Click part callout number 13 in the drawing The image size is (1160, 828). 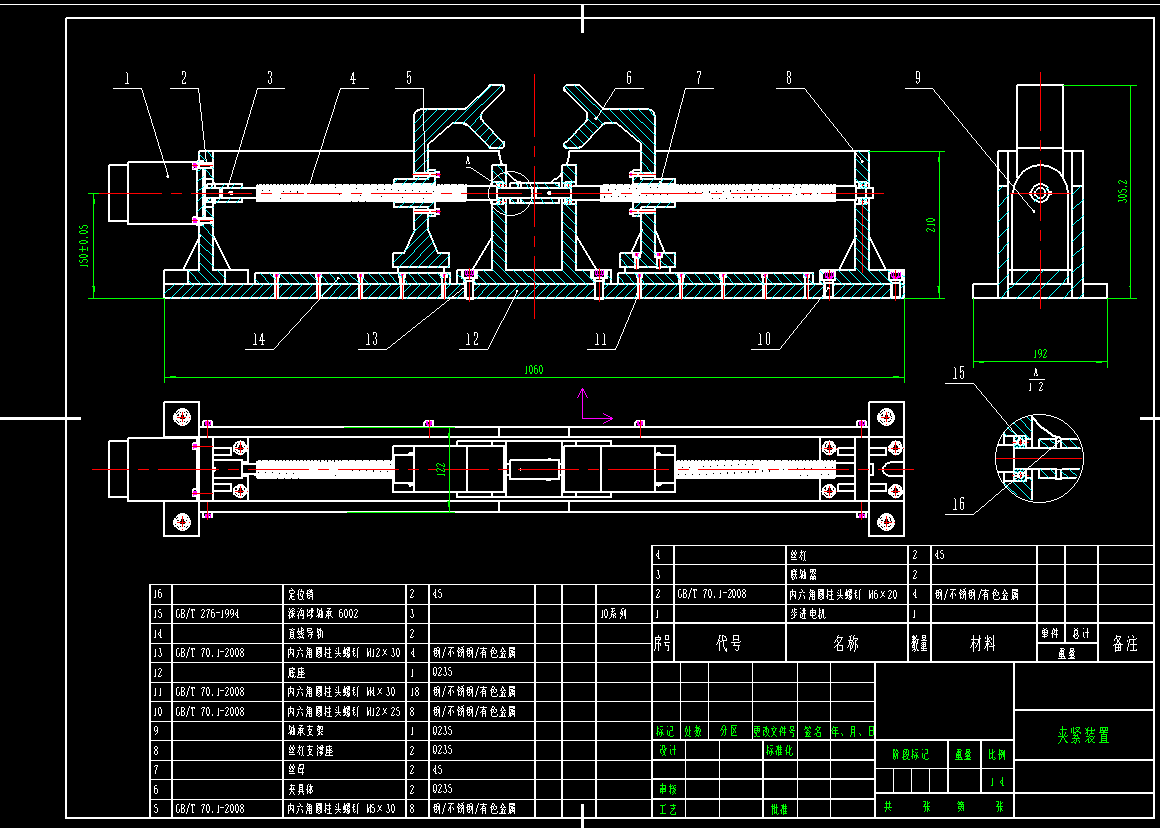371,339
